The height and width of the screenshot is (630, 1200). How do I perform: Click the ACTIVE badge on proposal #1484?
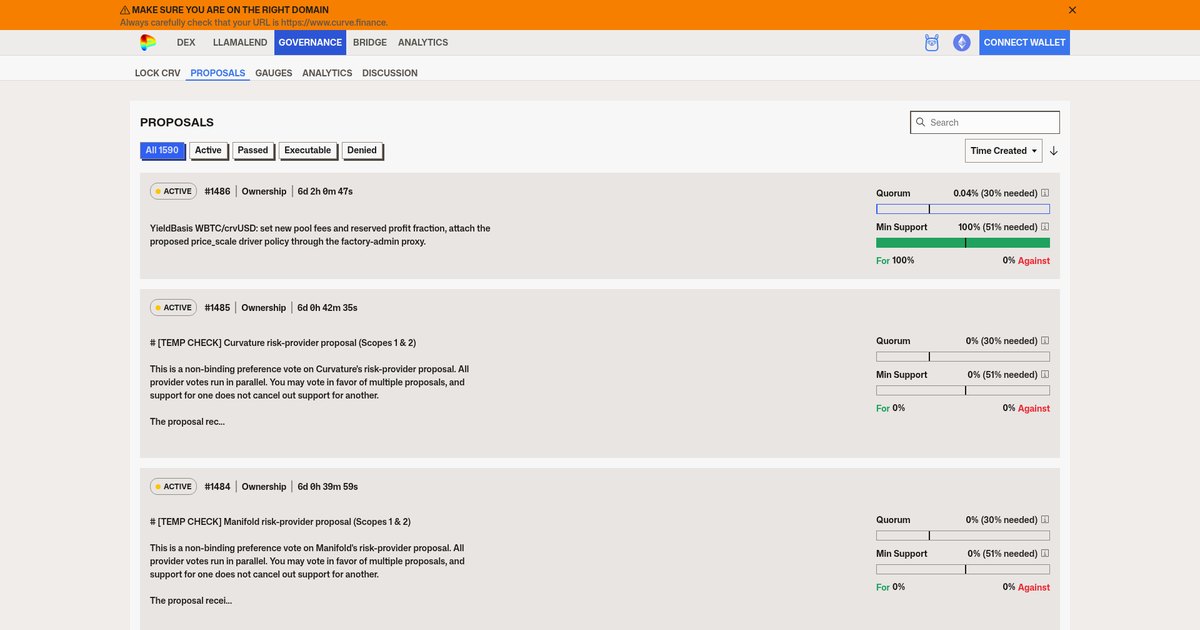[x=173, y=487]
